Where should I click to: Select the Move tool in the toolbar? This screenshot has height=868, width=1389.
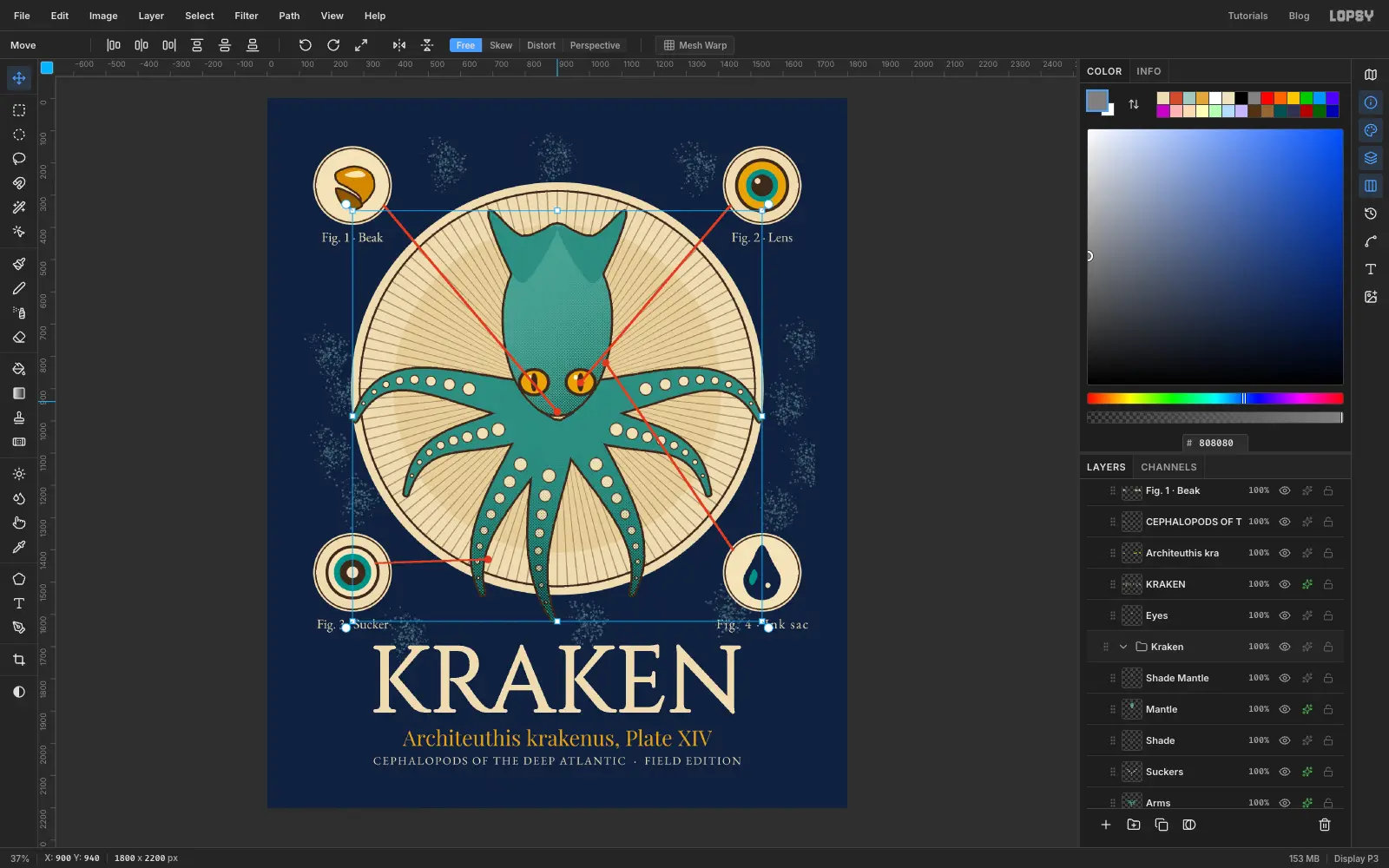[19, 78]
